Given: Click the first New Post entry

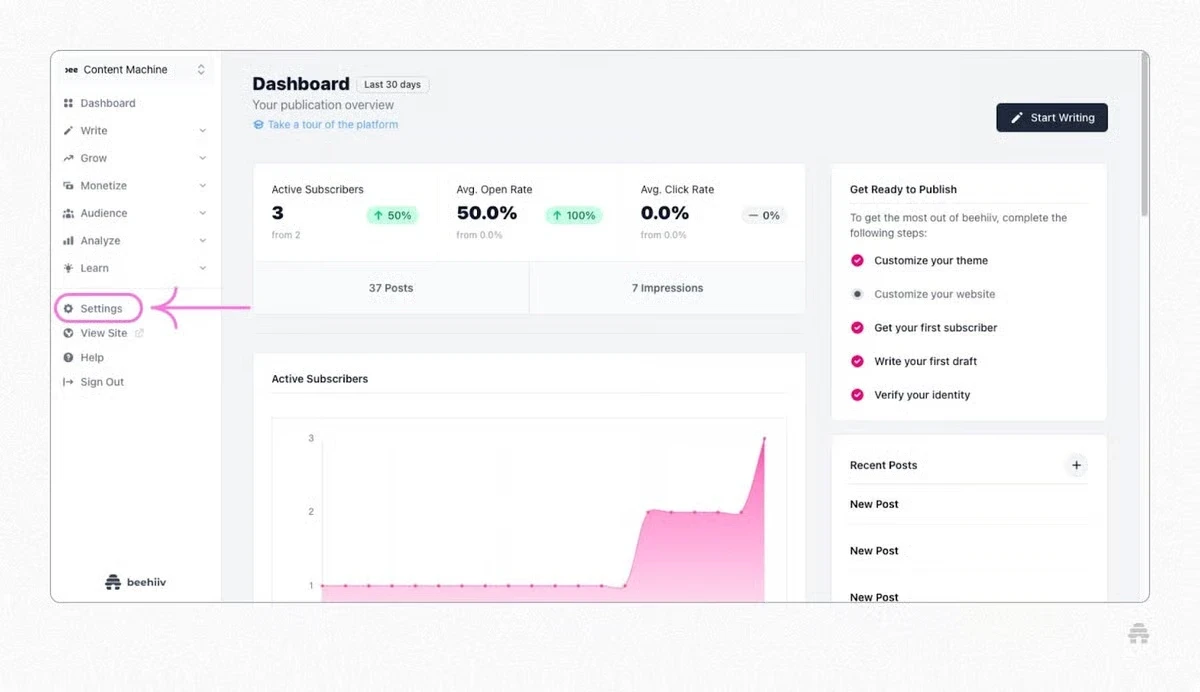Looking at the screenshot, I should [874, 504].
